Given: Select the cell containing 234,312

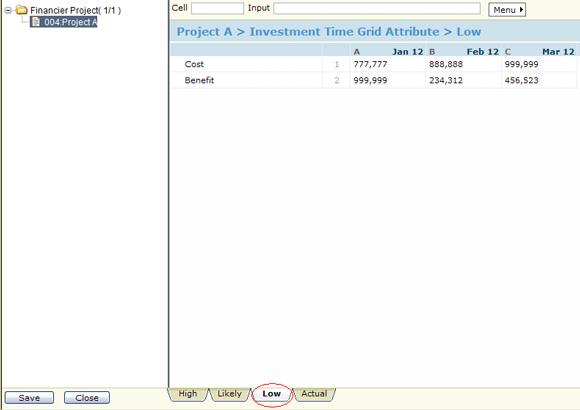Looking at the screenshot, I should pyautogui.click(x=463, y=80).
